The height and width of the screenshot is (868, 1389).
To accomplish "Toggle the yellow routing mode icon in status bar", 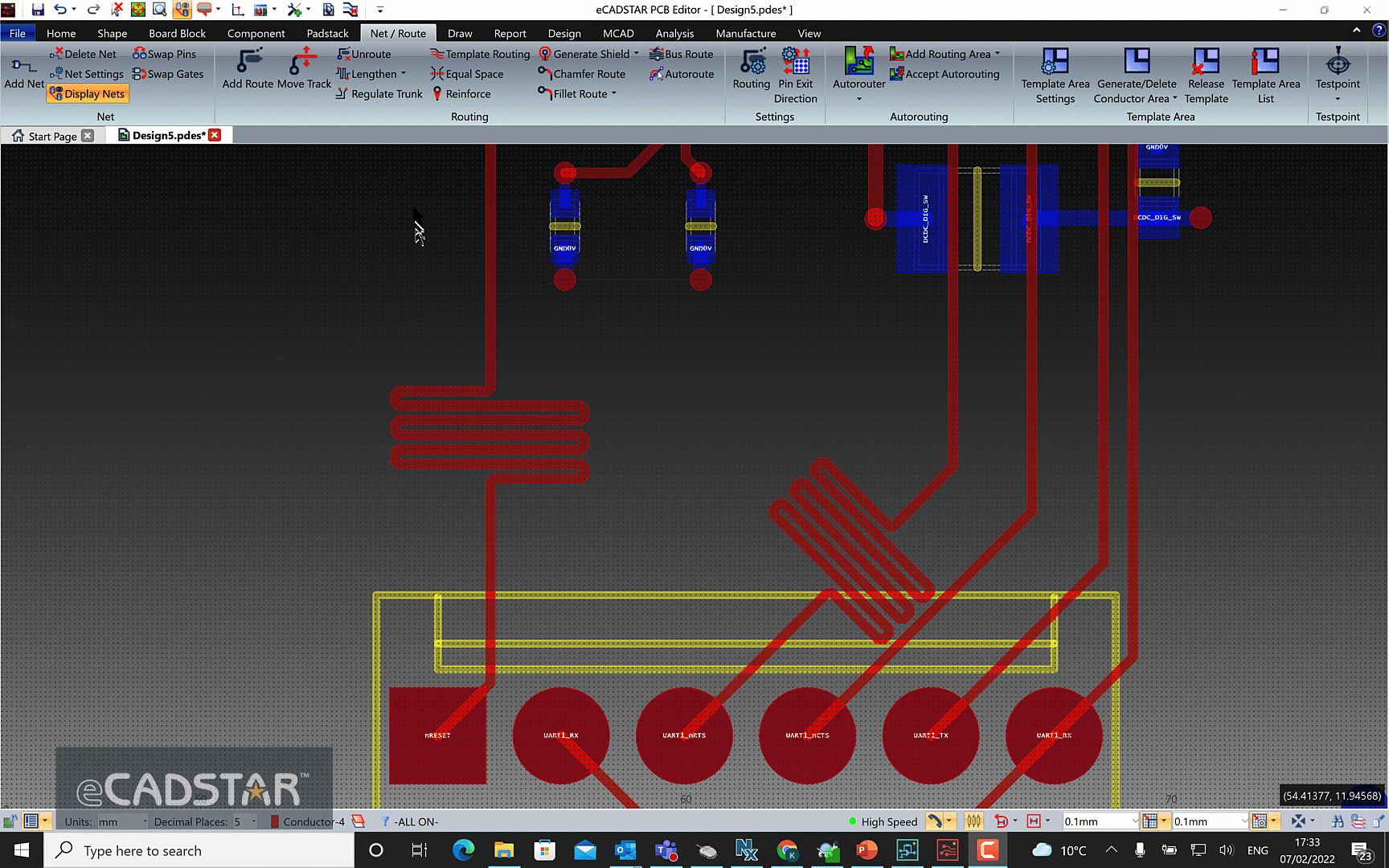I will [x=935, y=821].
